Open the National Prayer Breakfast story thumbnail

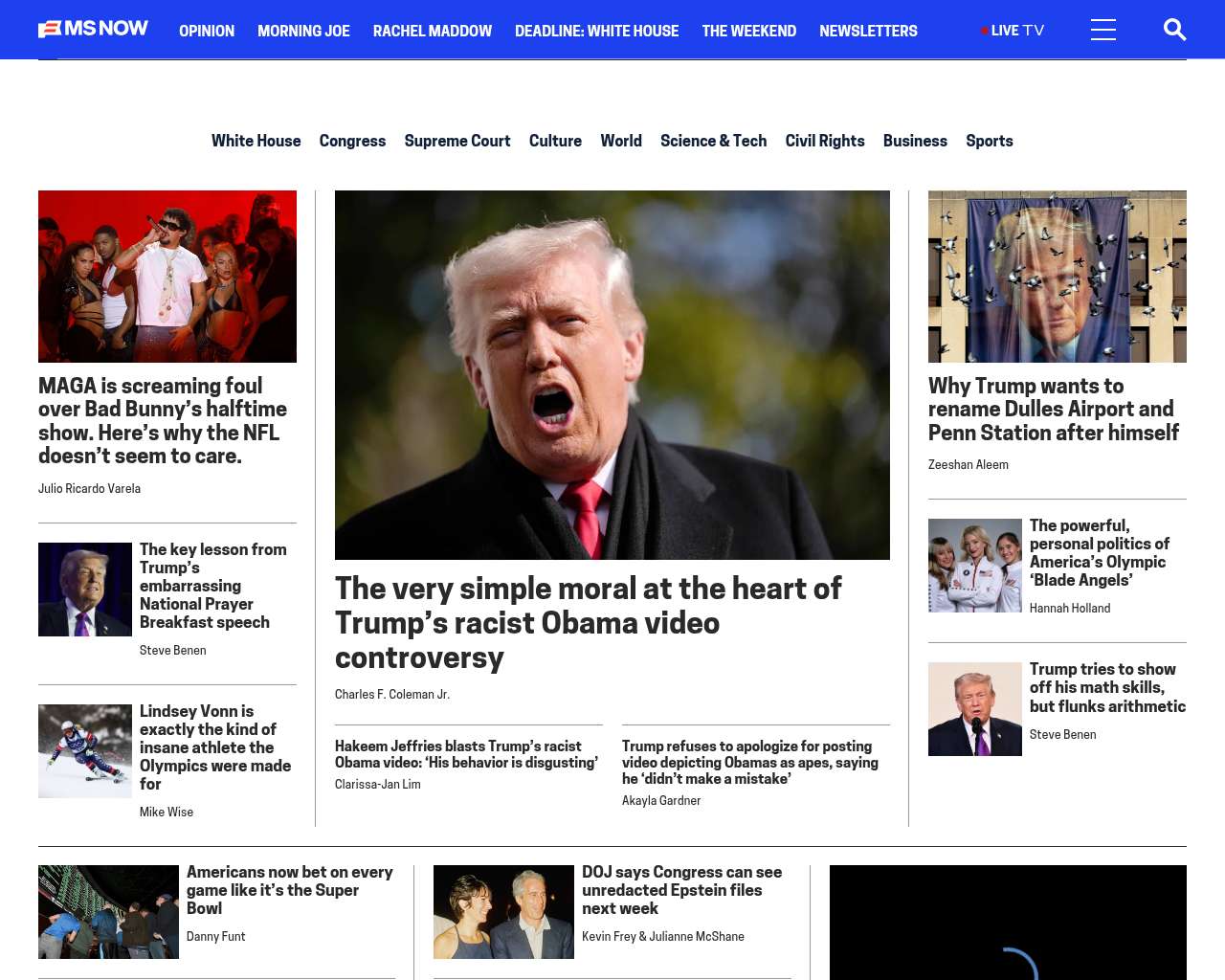coord(85,590)
